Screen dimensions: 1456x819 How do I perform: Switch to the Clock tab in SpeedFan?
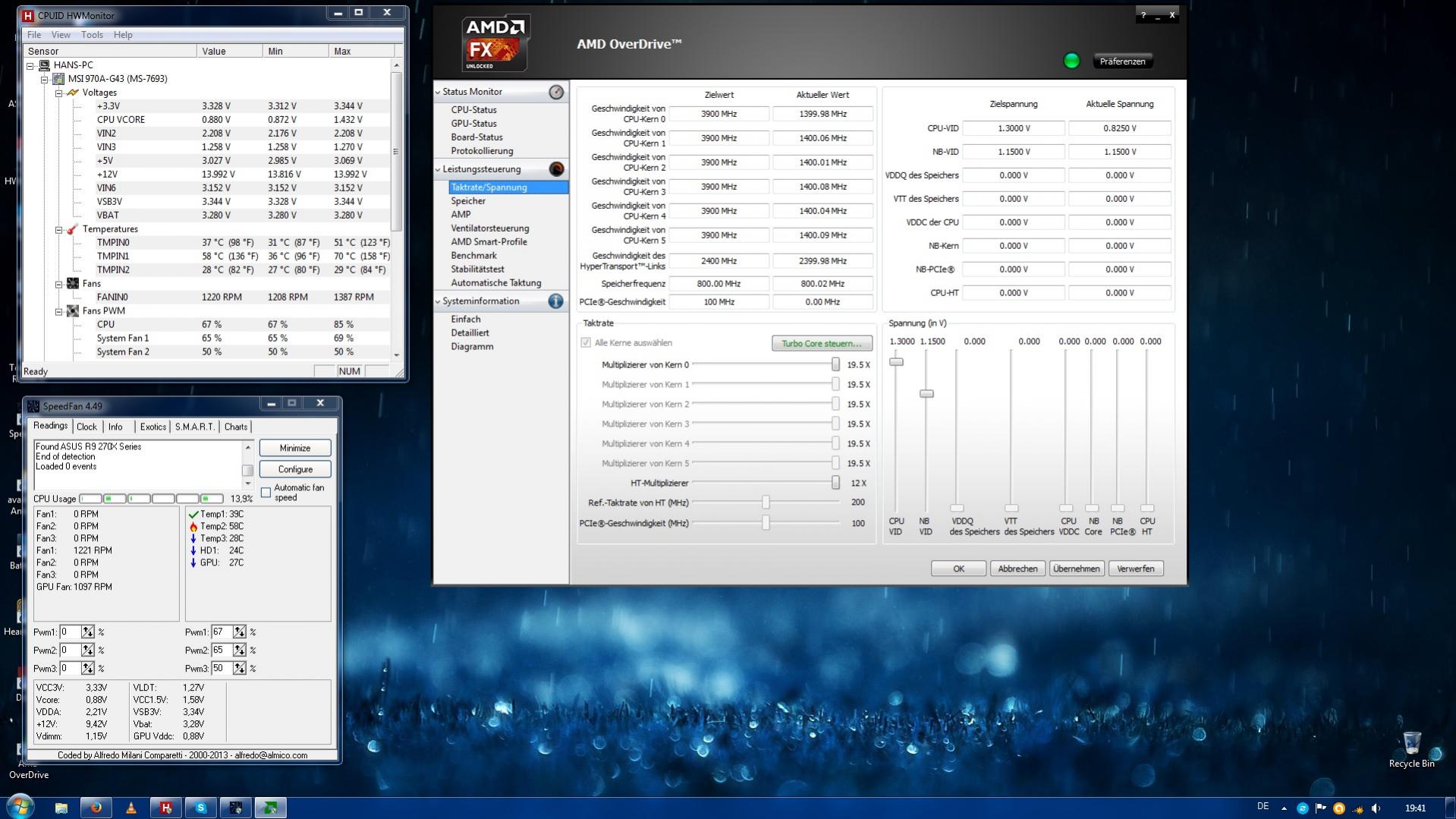tap(86, 427)
